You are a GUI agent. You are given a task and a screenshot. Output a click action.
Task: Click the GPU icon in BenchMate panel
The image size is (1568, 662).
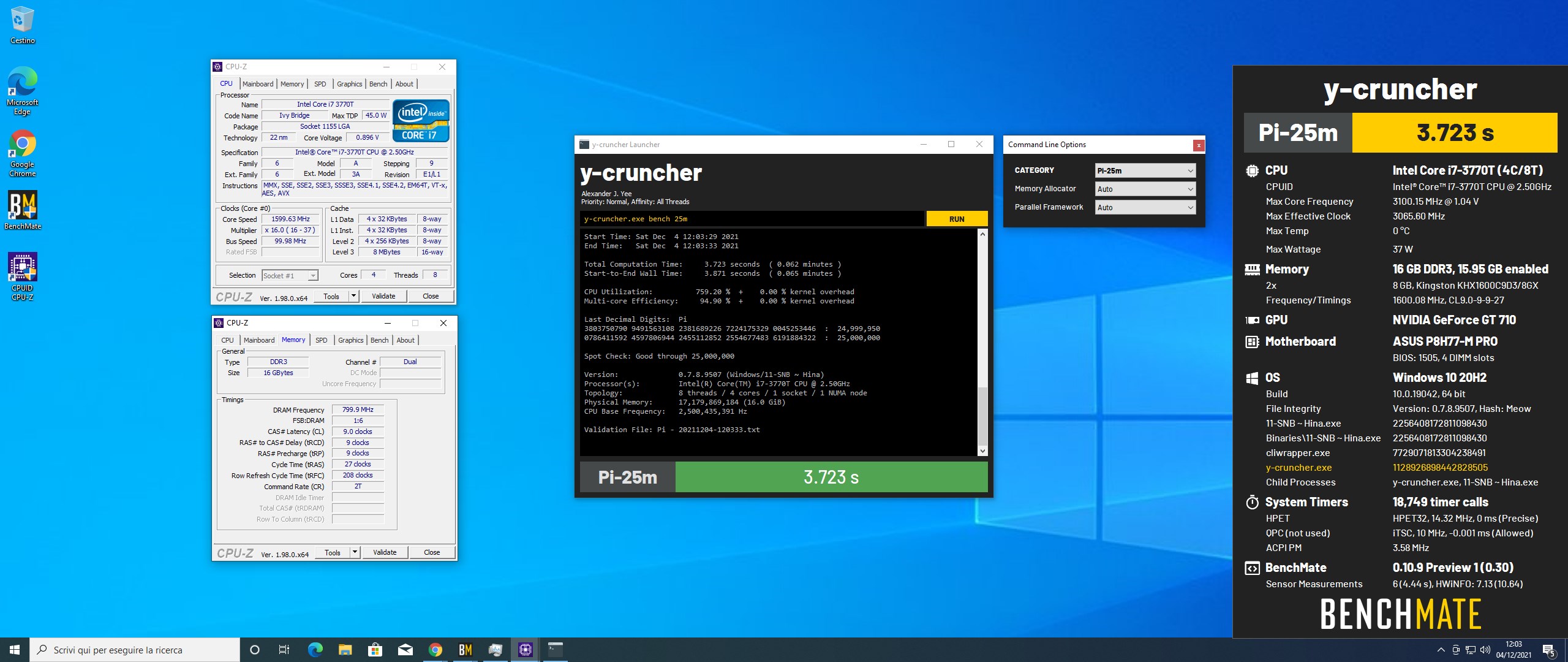point(1252,320)
